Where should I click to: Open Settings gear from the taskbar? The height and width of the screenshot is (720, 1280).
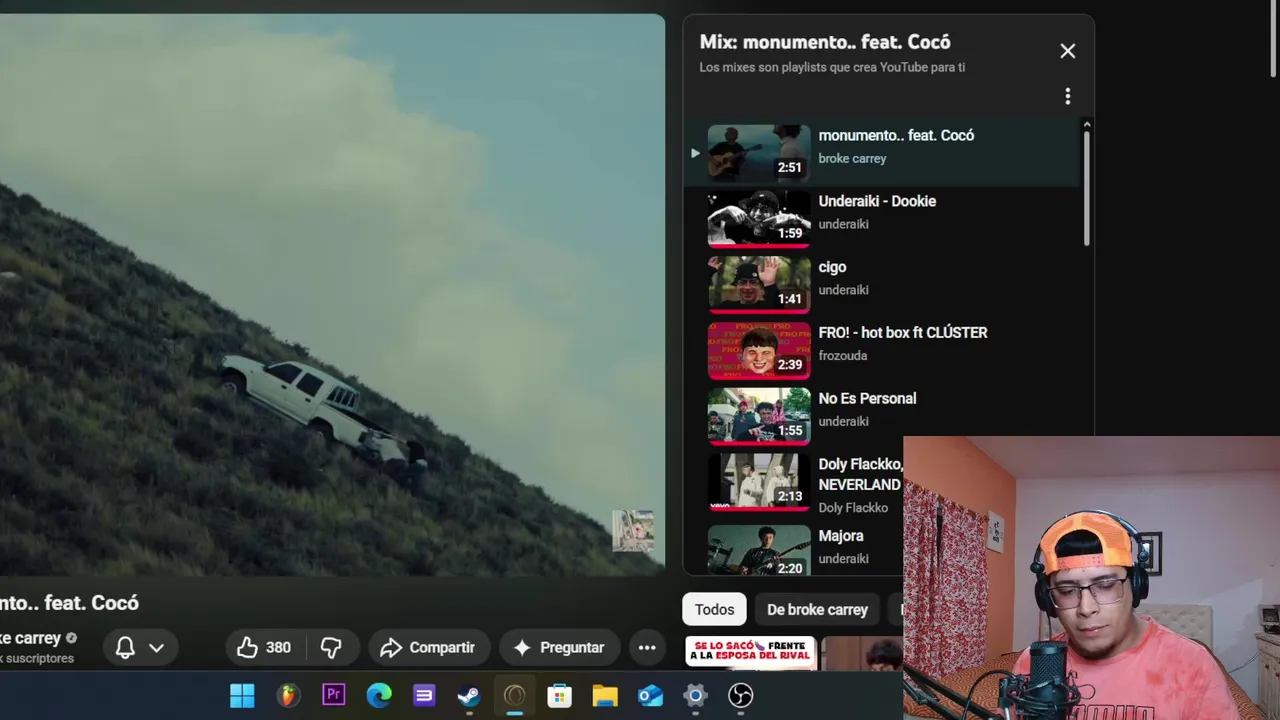696,695
